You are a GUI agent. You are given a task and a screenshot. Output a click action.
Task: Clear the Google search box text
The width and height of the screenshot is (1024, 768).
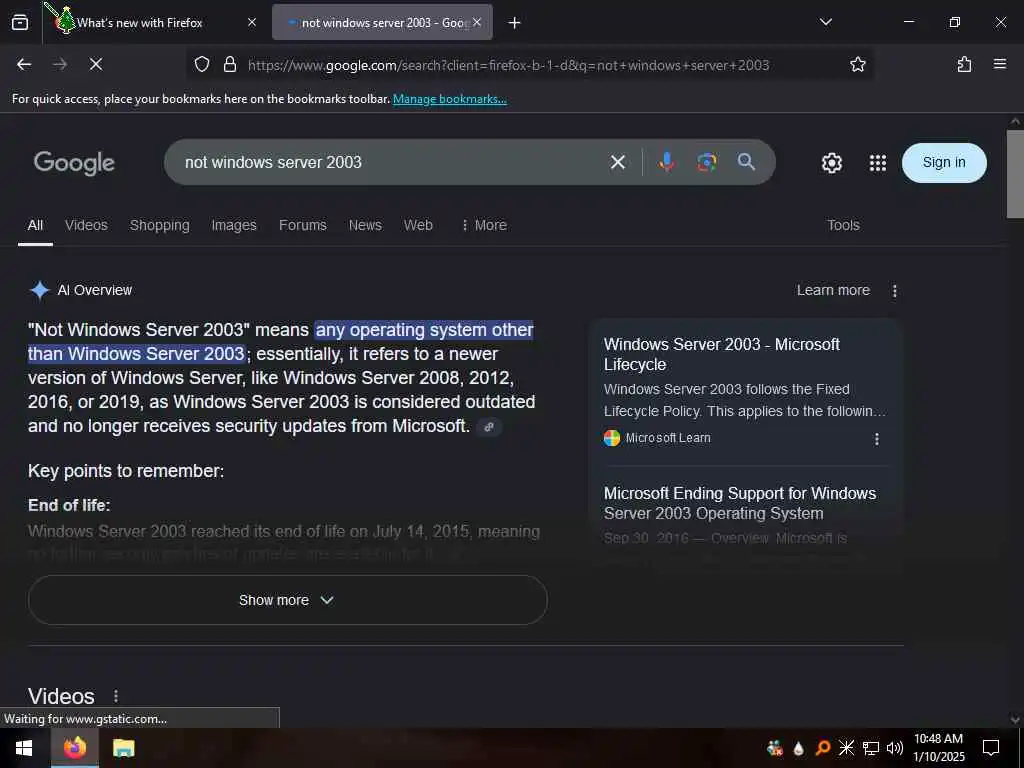(x=618, y=162)
